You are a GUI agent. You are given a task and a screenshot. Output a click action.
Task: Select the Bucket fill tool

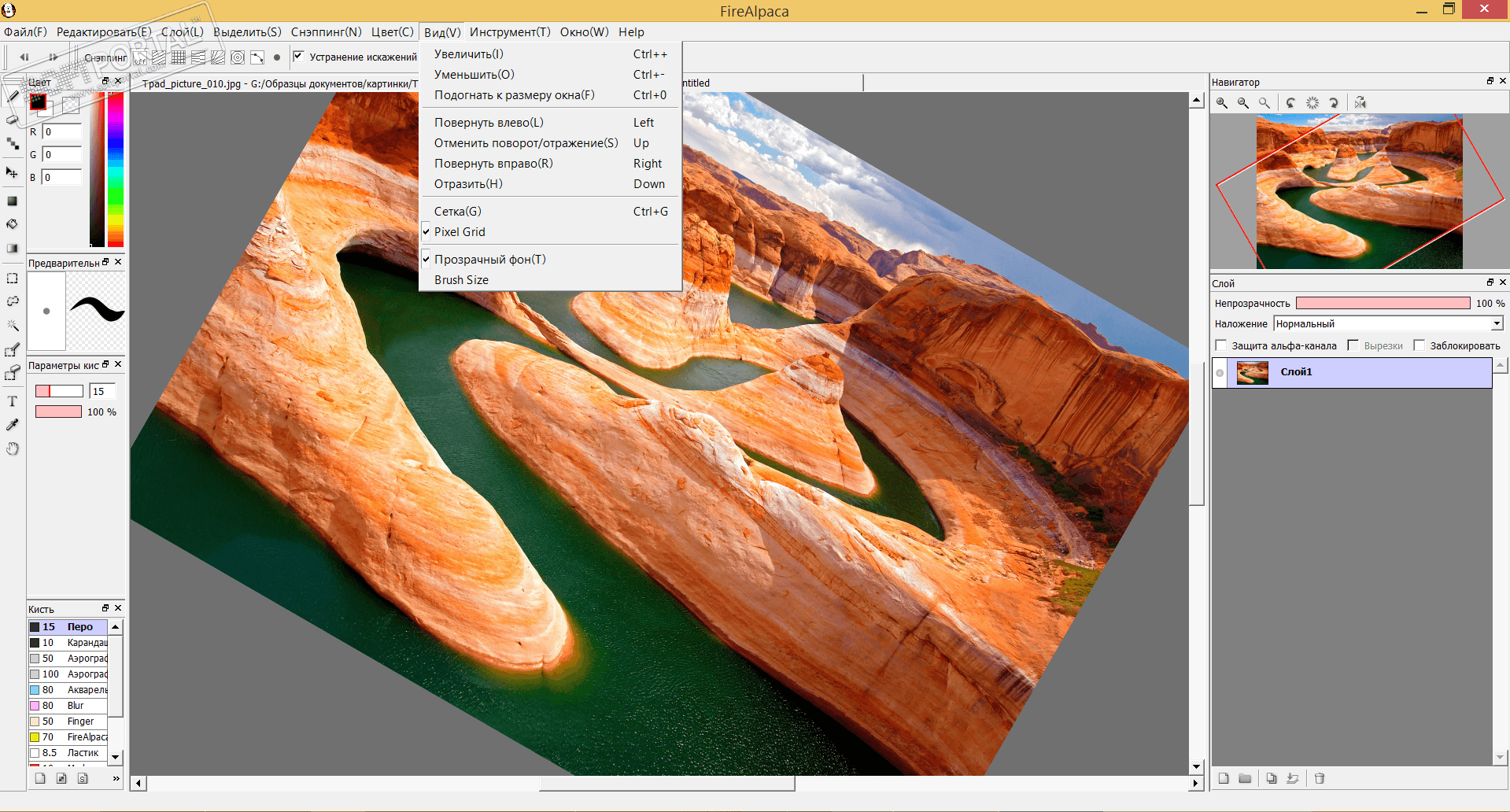tap(13, 224)
